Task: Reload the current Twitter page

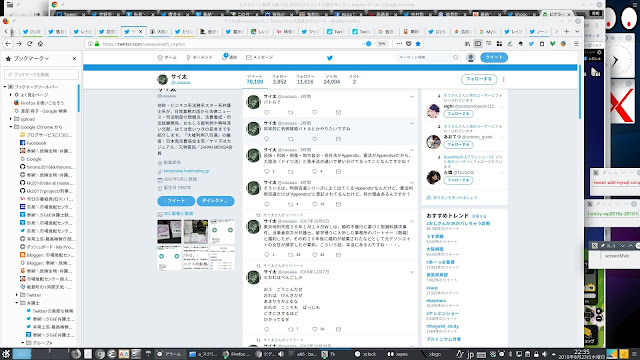Action: click(x=29, y=44)
